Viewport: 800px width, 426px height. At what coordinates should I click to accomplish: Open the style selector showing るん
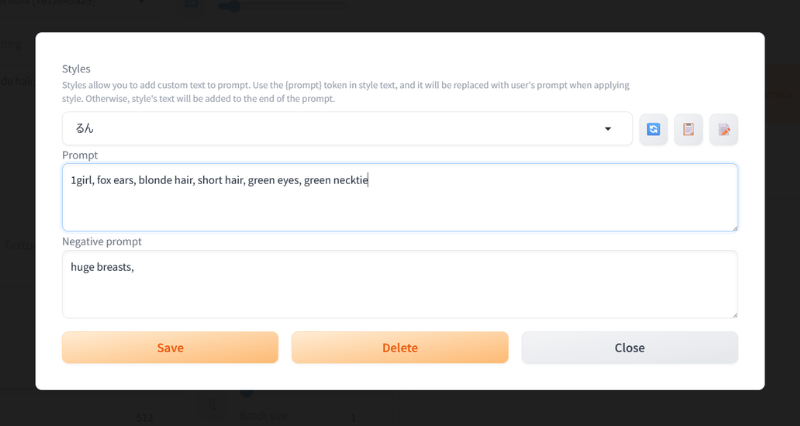tap(340, 129)
